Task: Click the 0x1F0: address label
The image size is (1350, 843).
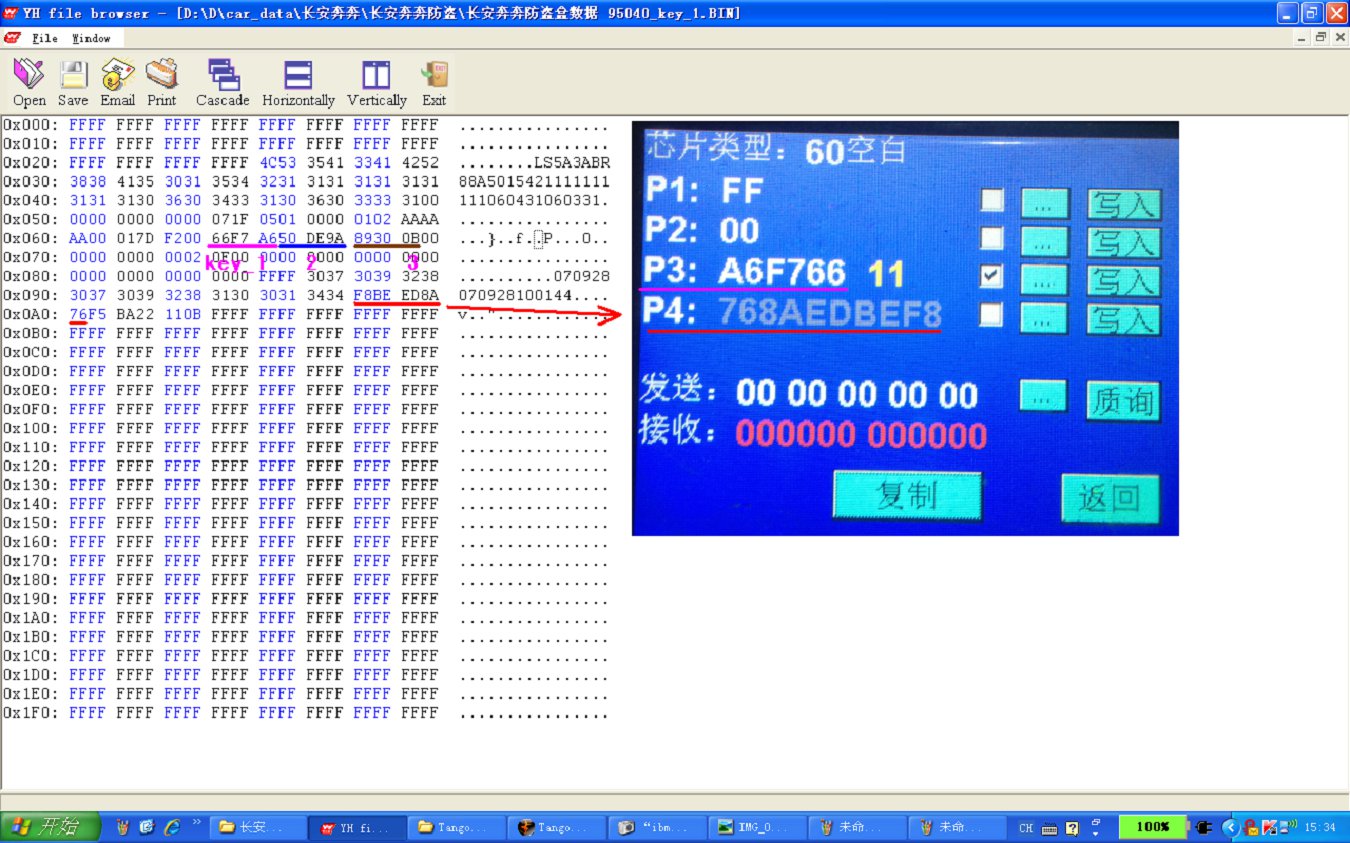Action: [x=30, y=713]
